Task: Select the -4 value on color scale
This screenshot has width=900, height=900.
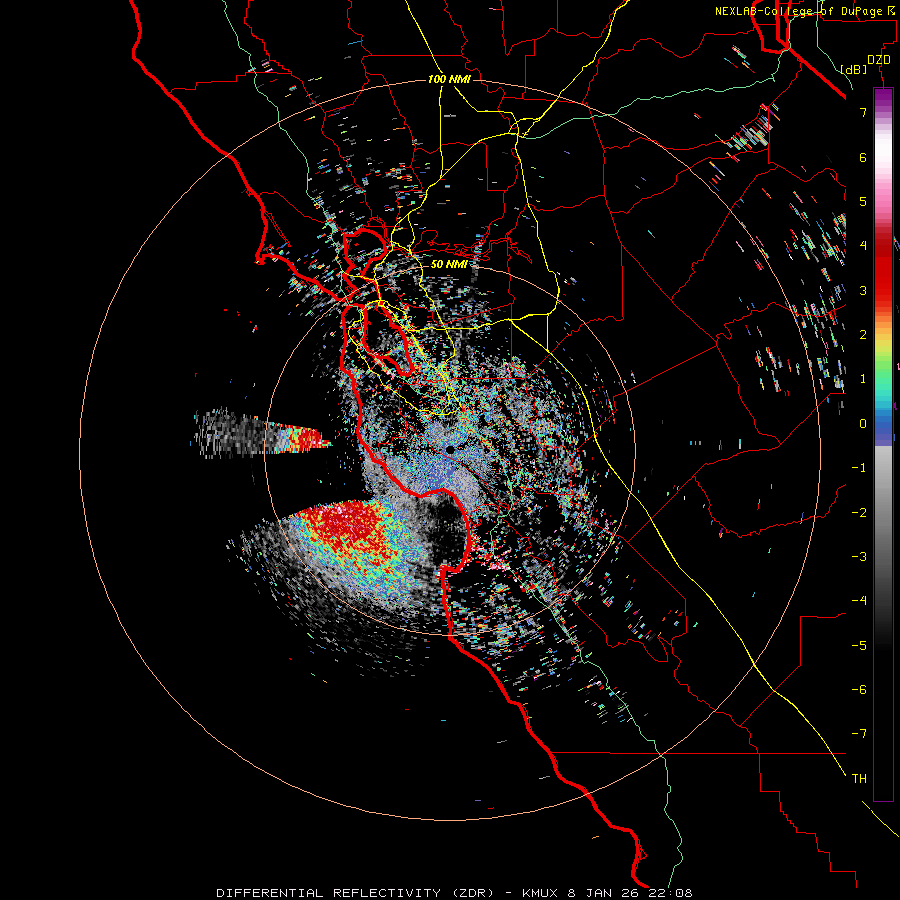Action: coord(859,601)
